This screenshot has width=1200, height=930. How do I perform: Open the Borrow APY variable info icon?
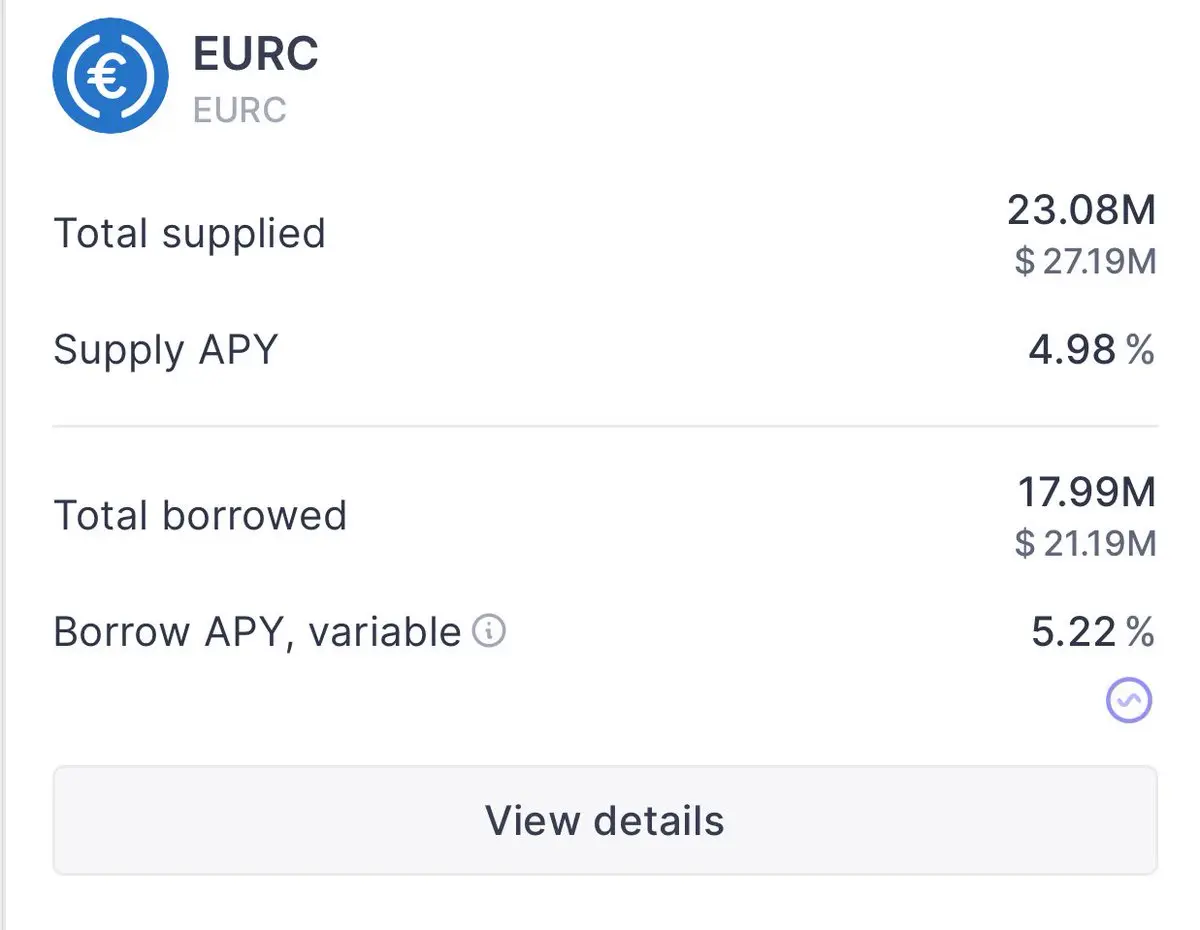pos(489,631)
